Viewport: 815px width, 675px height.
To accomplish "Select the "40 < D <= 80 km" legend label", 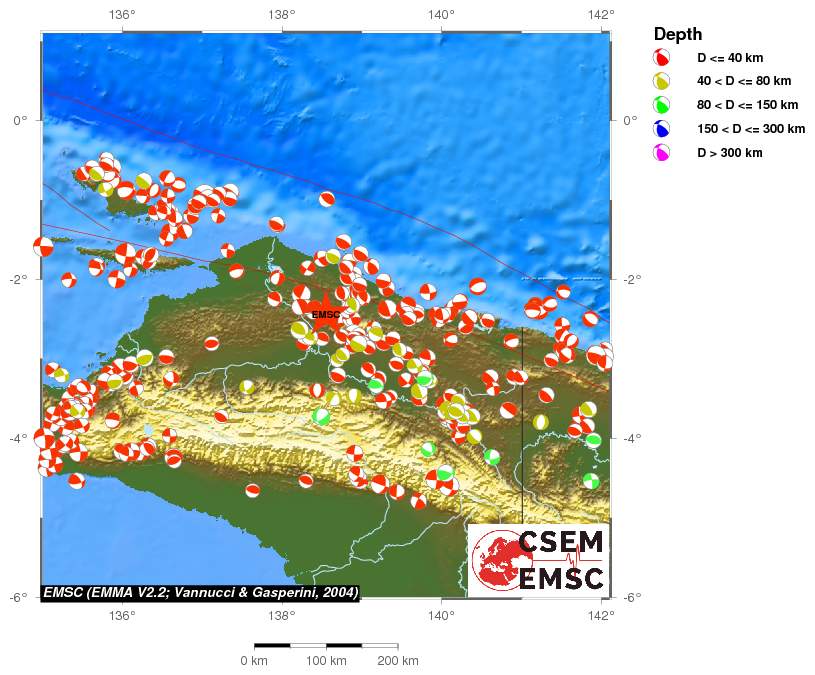I will tap(744, 81).
